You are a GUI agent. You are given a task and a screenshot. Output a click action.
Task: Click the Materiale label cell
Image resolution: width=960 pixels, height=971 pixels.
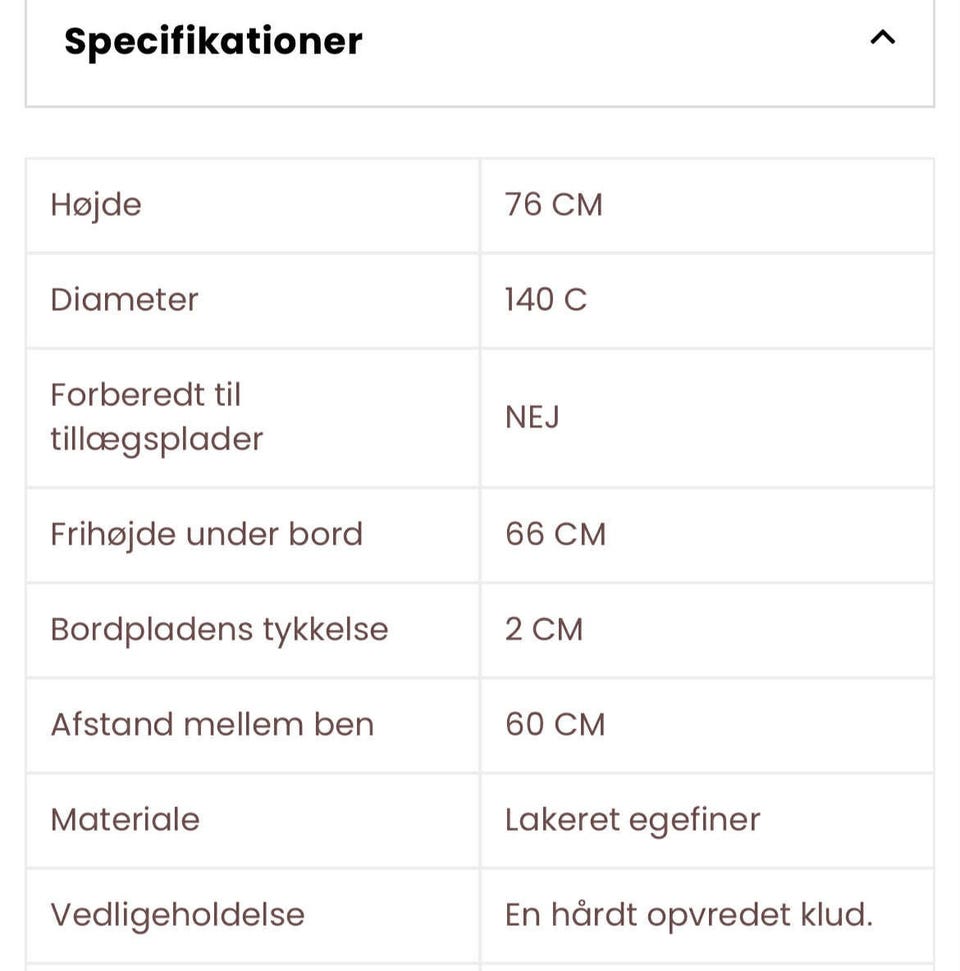tap(125, 820)
